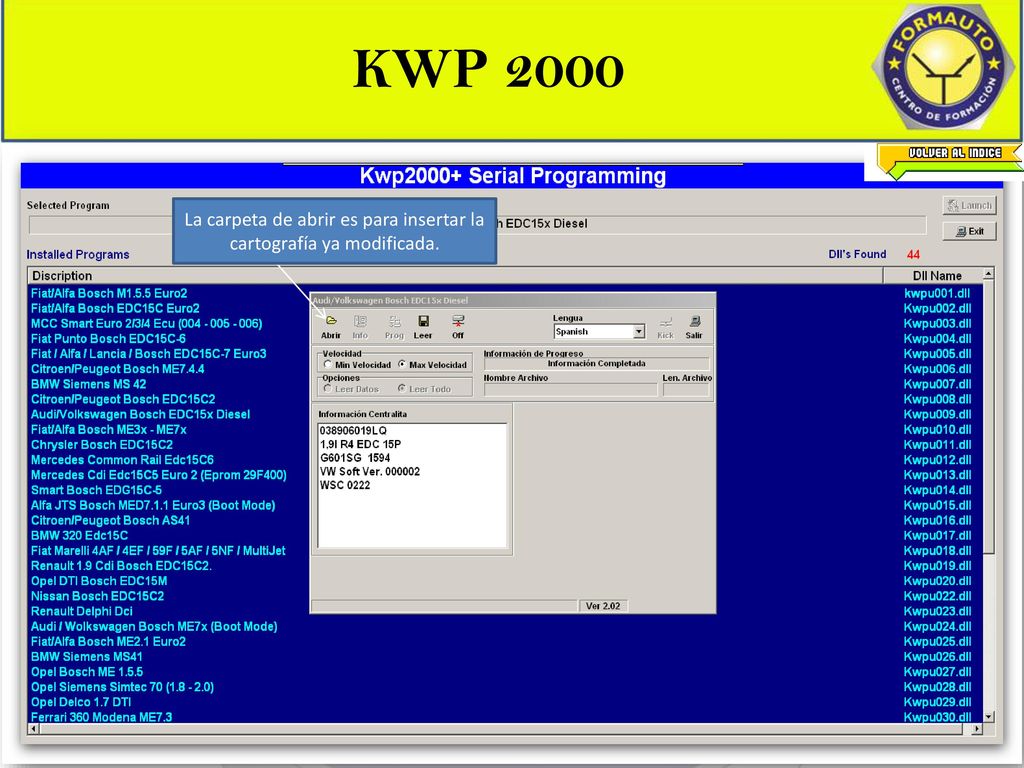The width and height of the screenshot is (1024, 768).
Task: Click the Prog programming icon
Action: 394,321
